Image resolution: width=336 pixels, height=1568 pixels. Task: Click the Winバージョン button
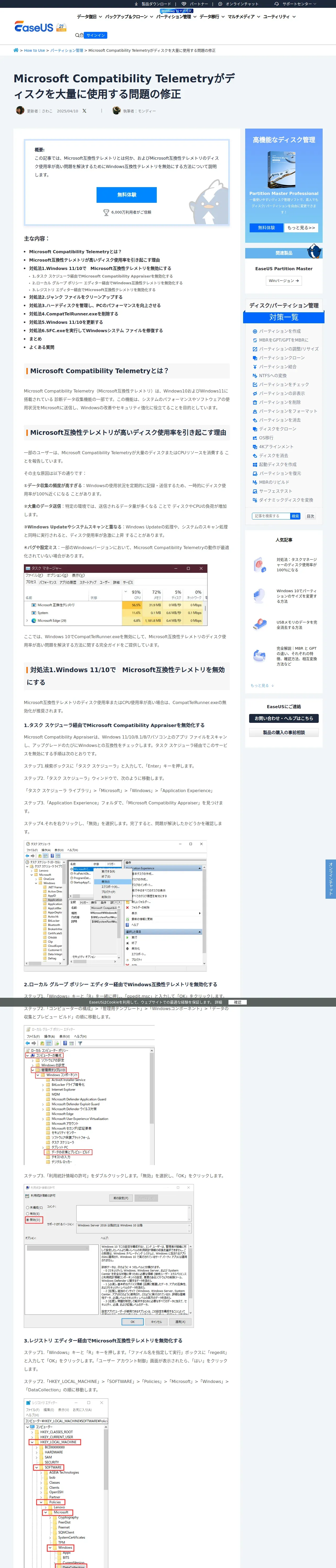click(284, 281)
